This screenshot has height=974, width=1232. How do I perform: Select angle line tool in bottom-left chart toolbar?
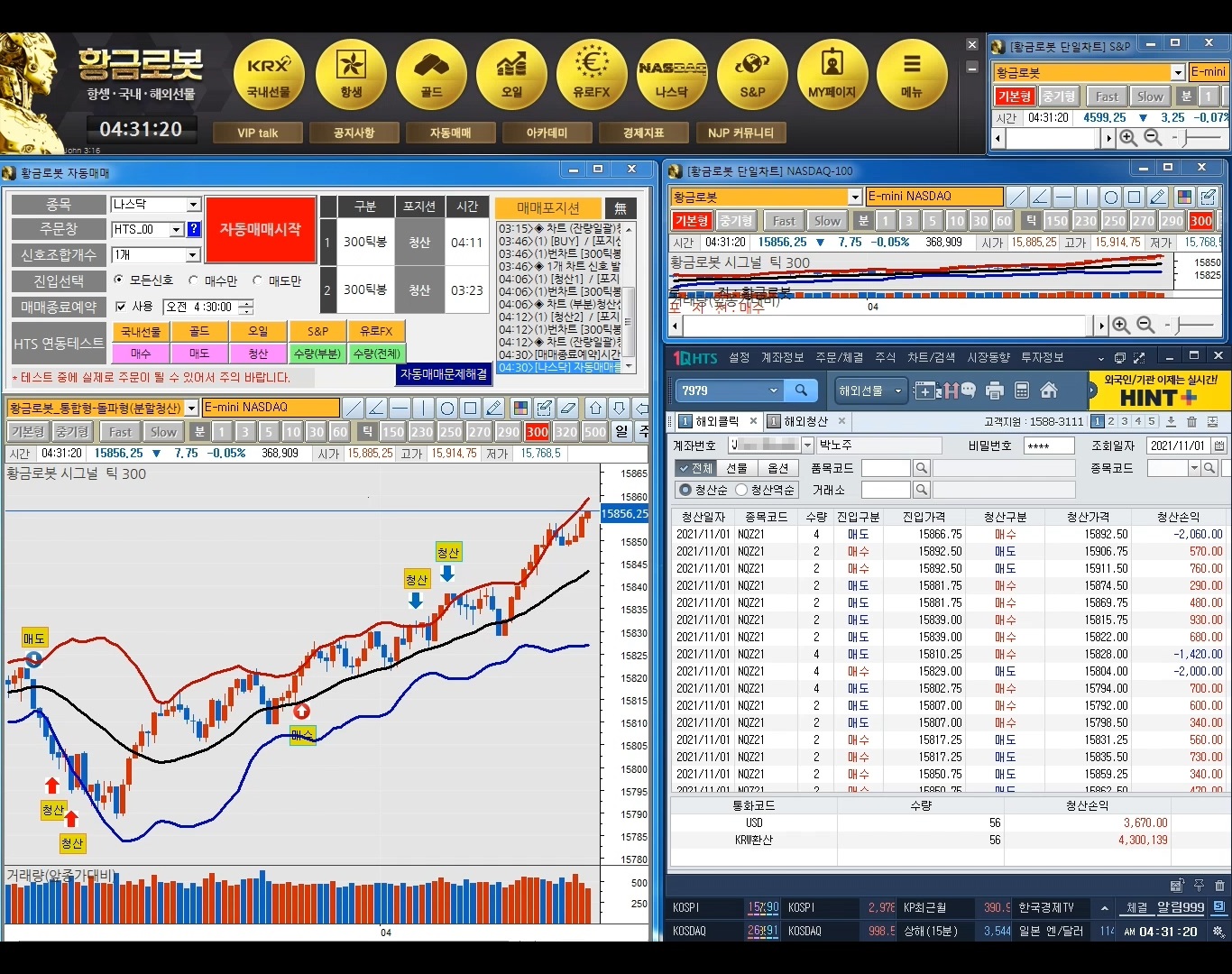click(377, 409)
